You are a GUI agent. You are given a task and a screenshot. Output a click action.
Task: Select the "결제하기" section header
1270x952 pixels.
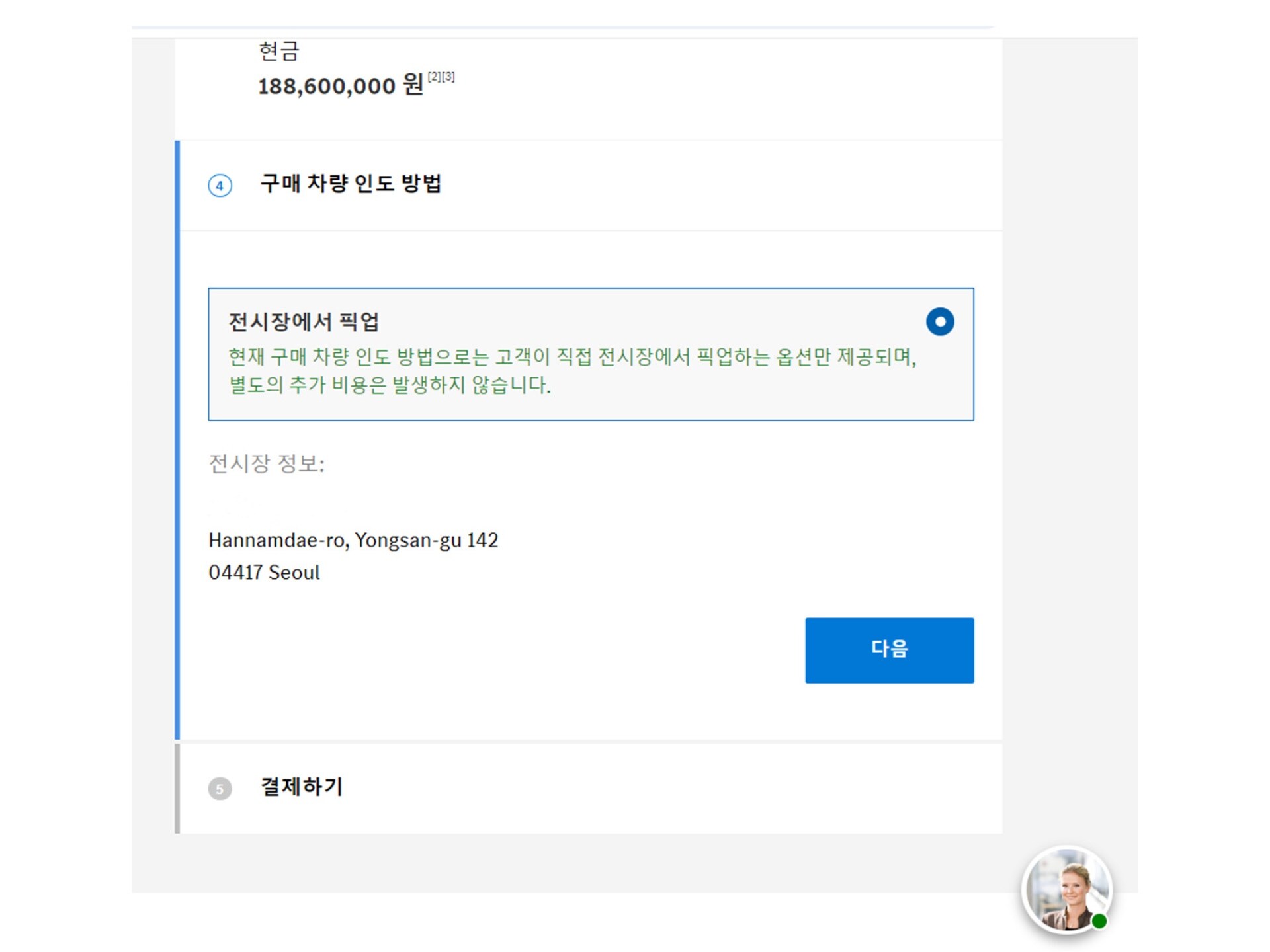coord(300,786)
